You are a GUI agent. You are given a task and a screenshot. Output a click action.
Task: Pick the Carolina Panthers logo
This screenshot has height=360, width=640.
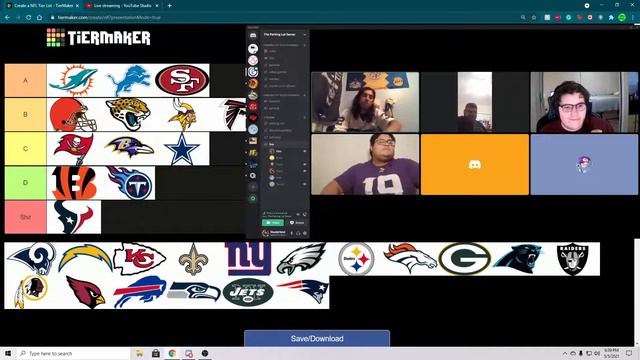(518, 259)
